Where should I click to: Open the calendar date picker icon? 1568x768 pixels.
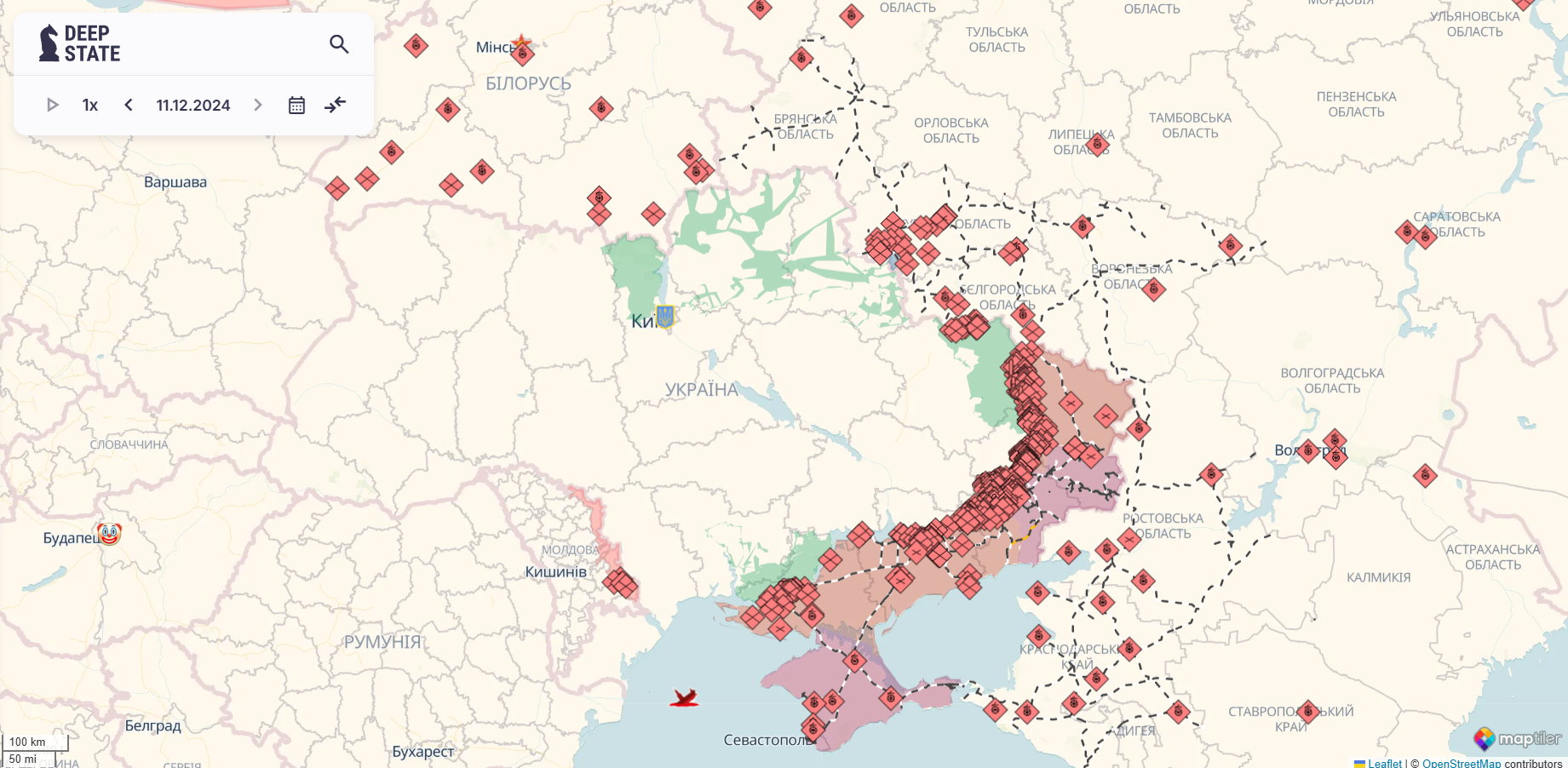[x=296, y=105]
